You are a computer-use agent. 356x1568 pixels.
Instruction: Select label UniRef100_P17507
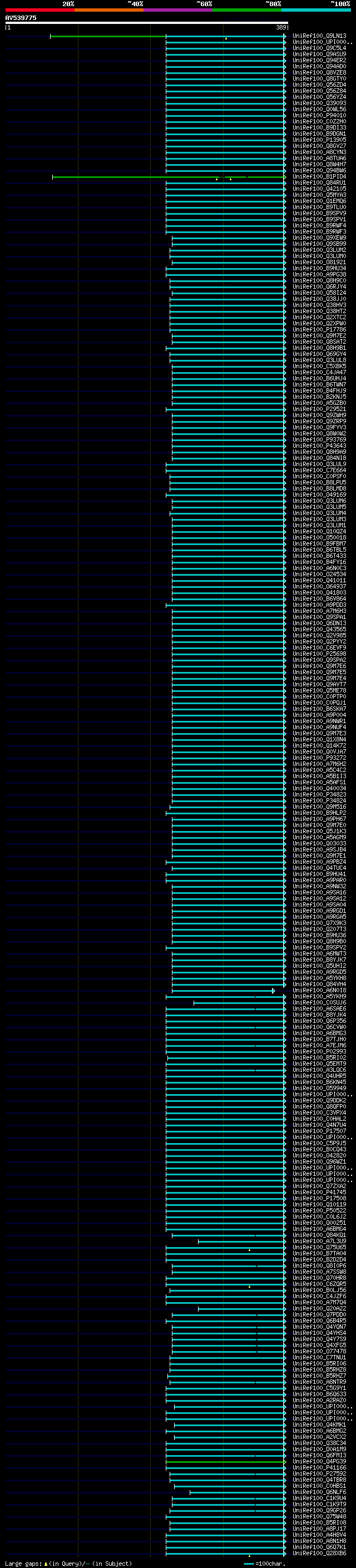click(x=319, y=1131)
